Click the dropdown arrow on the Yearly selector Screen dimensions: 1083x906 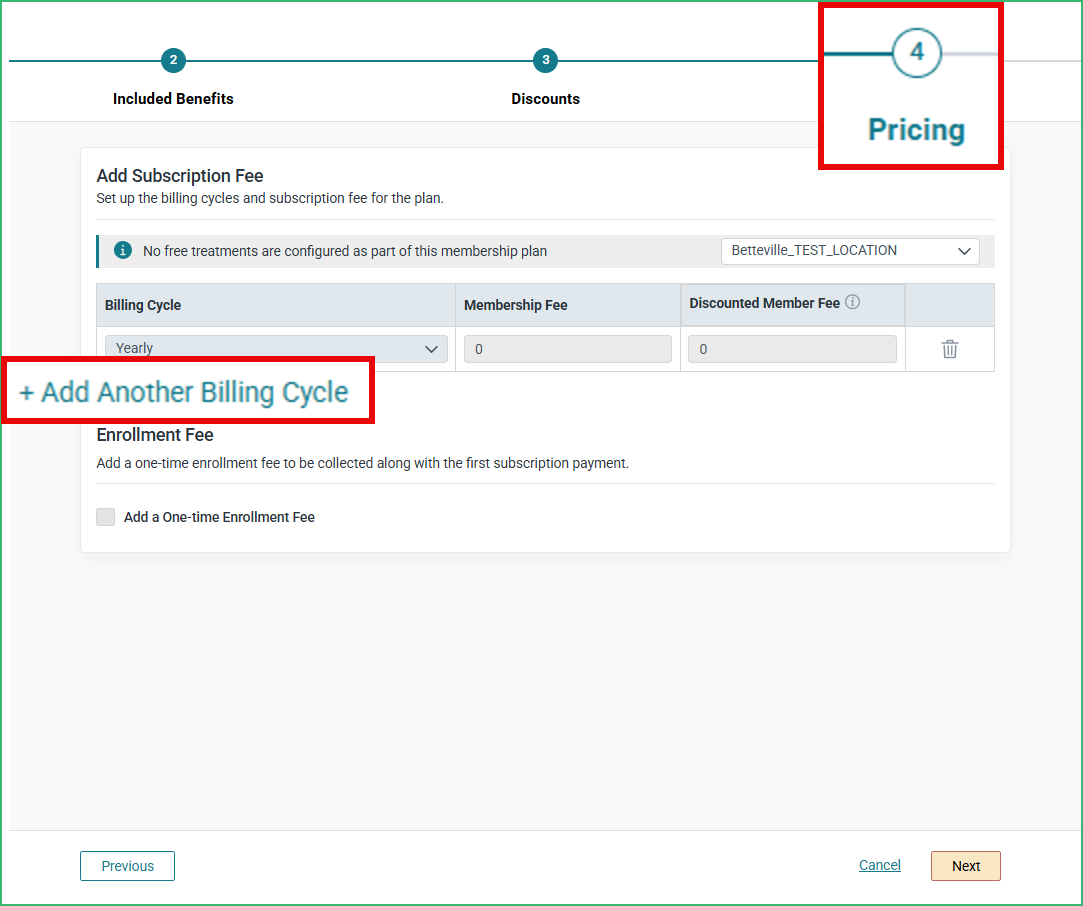click(431, 348)
